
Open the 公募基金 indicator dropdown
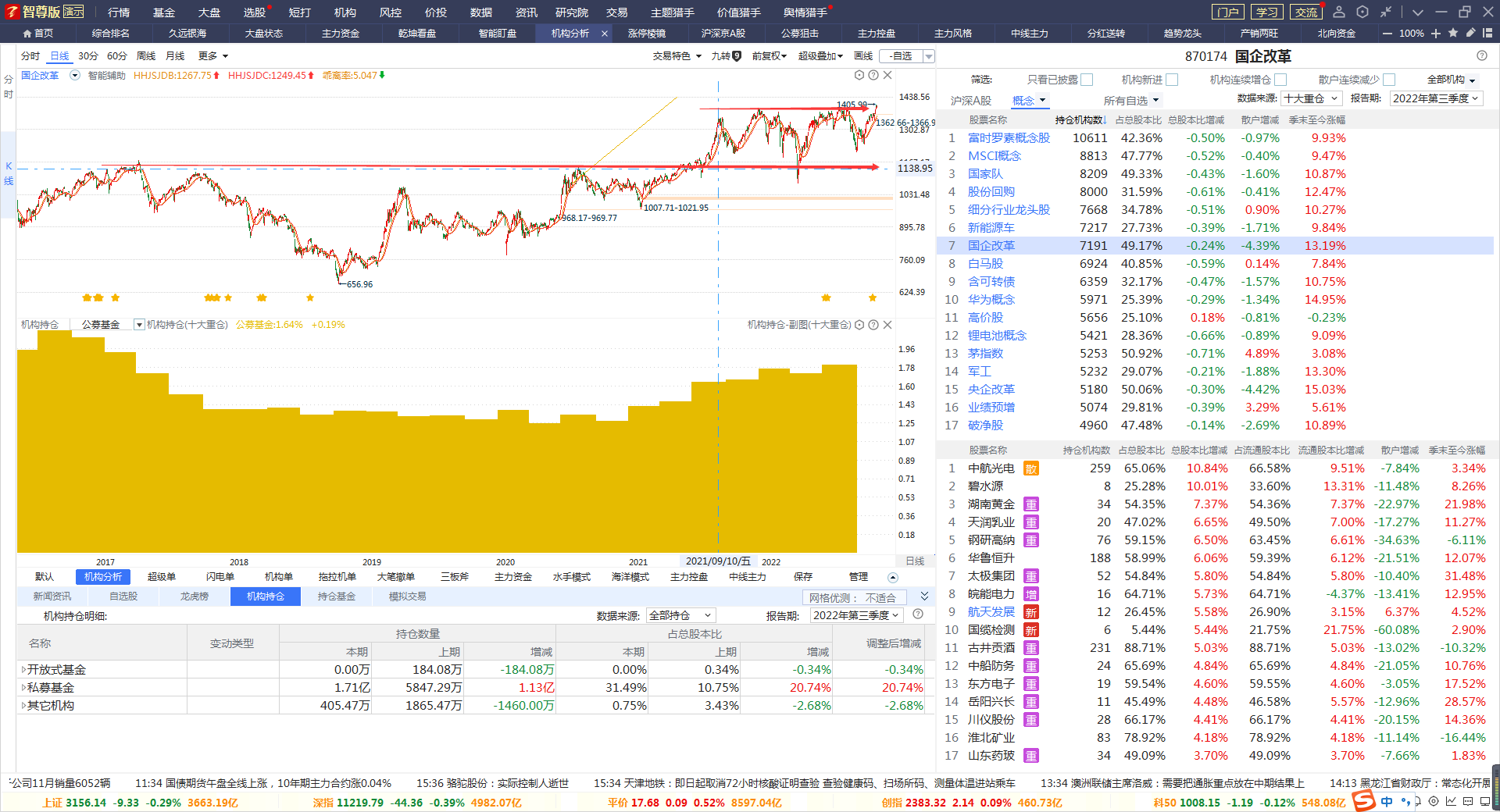click(139, 325)
